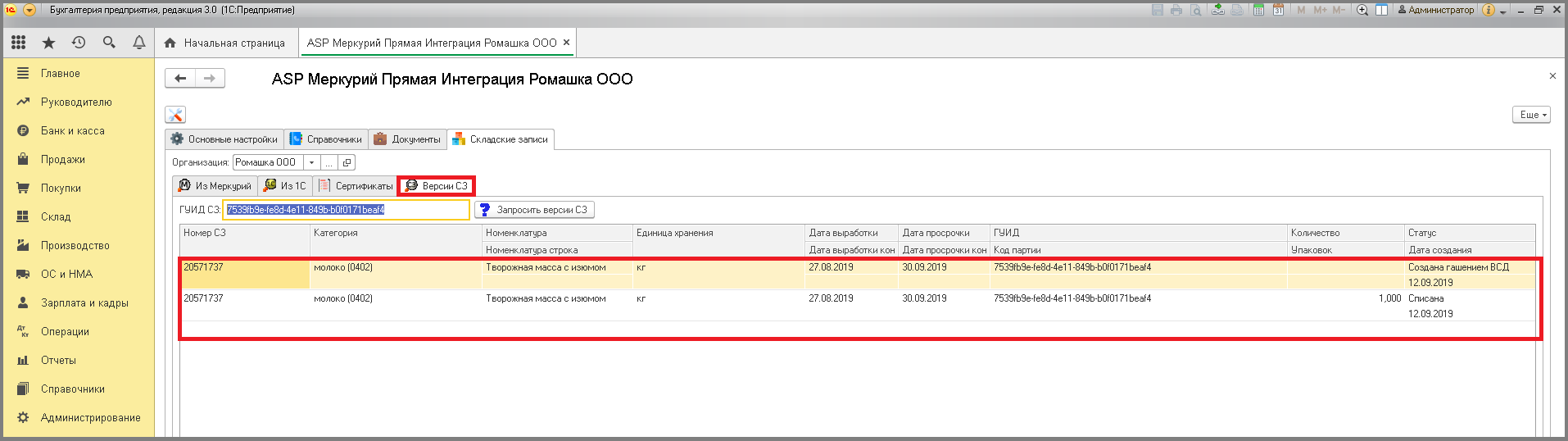
Task: Open the Организация record with open icon
Action: 347,162
